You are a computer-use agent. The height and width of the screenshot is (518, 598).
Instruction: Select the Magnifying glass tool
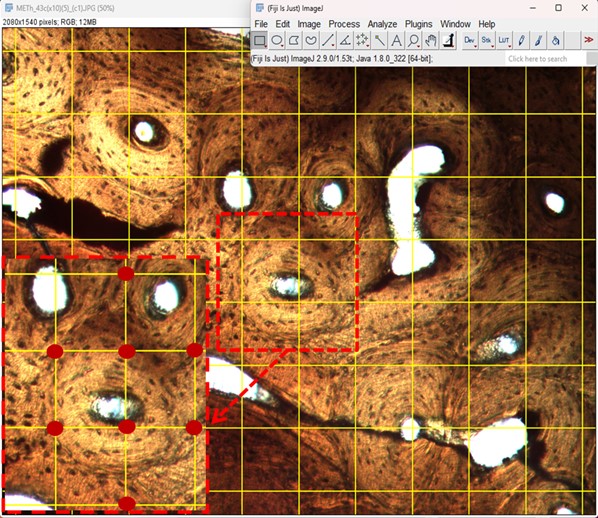point(413,40)
